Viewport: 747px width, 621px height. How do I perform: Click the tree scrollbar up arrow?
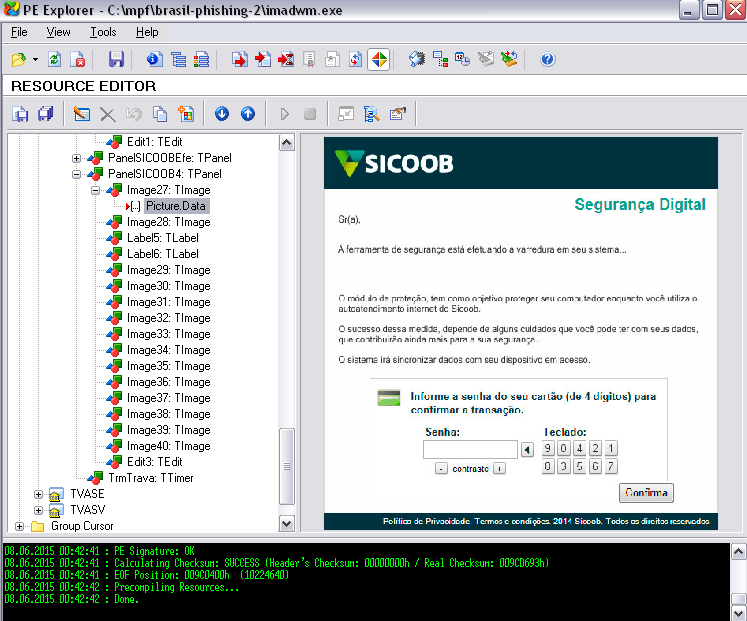click(x=286, y=142)
